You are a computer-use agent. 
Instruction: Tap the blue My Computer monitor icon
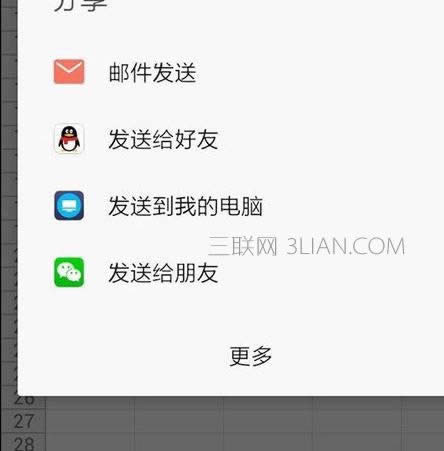(x=69, y=205)
